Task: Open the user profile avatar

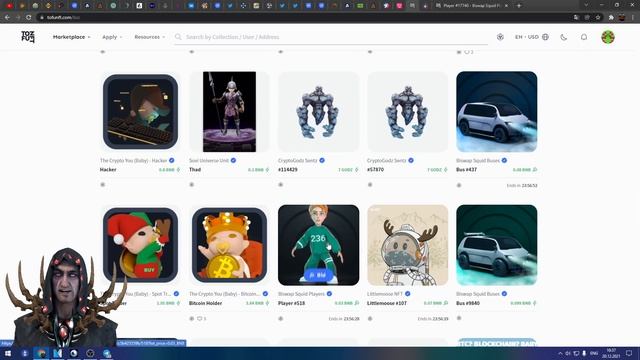Action: pyautogui.click(x=608, y=37)
